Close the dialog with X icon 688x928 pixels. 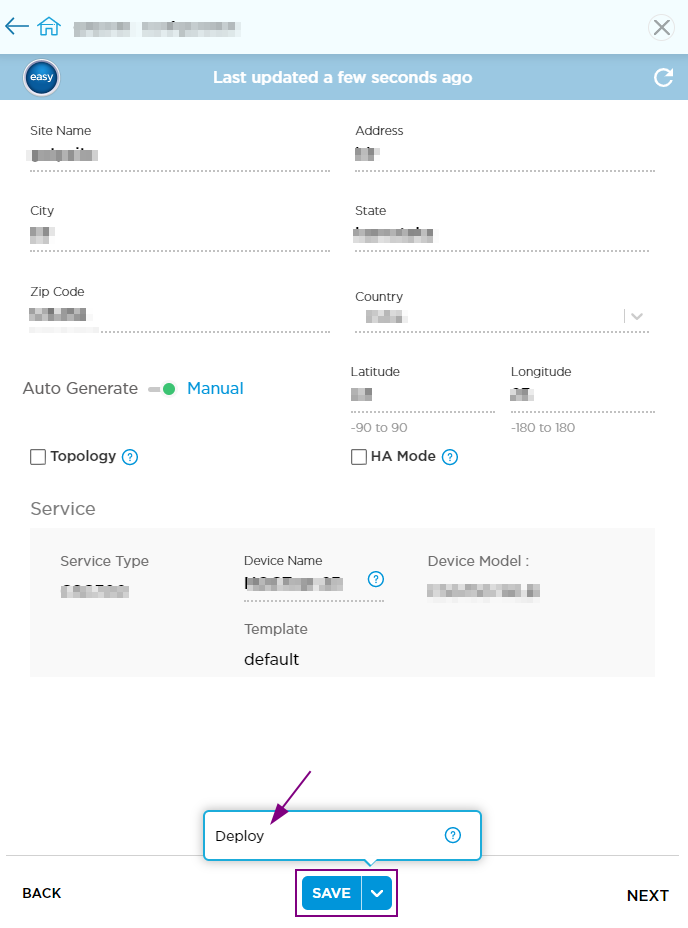pyautogui.click(x=661, y=27)
